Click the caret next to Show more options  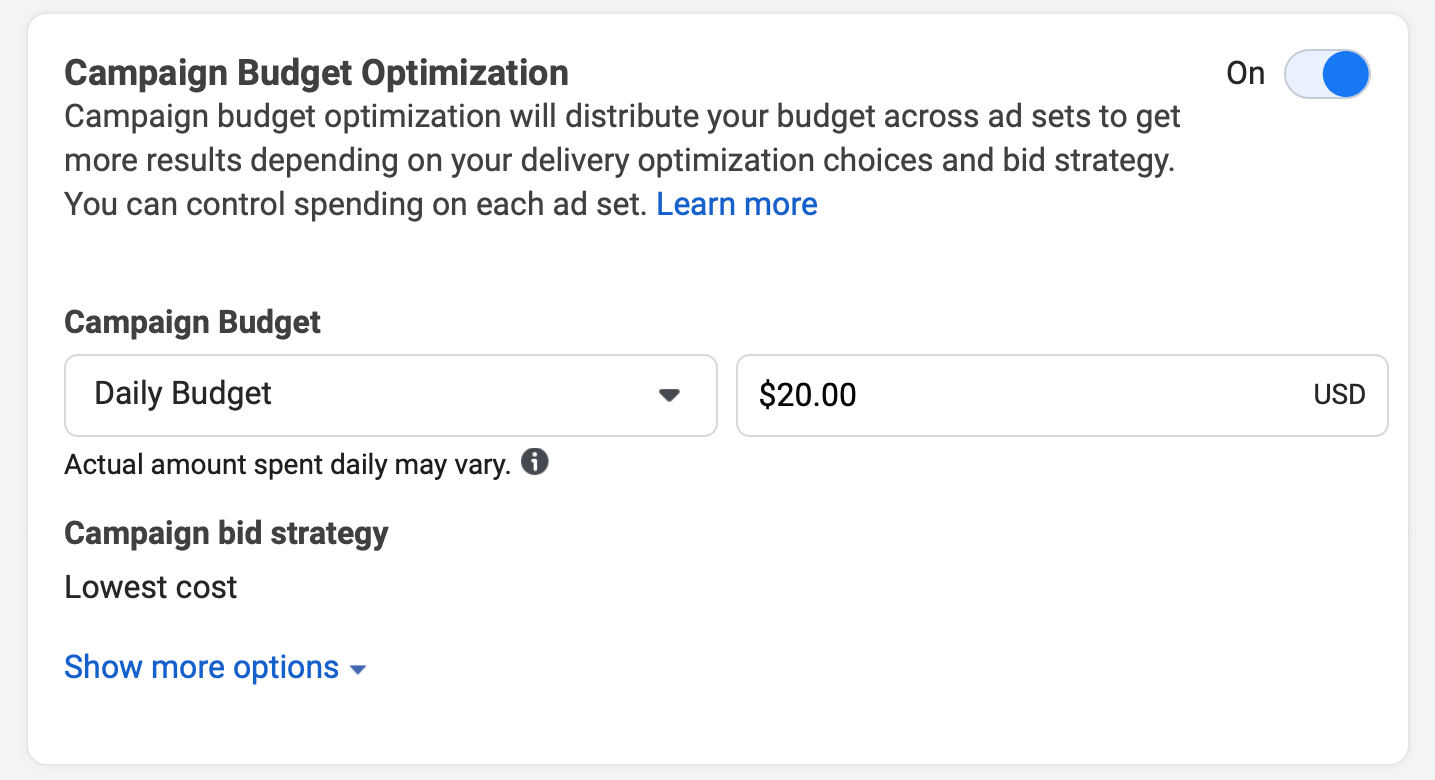358,669
